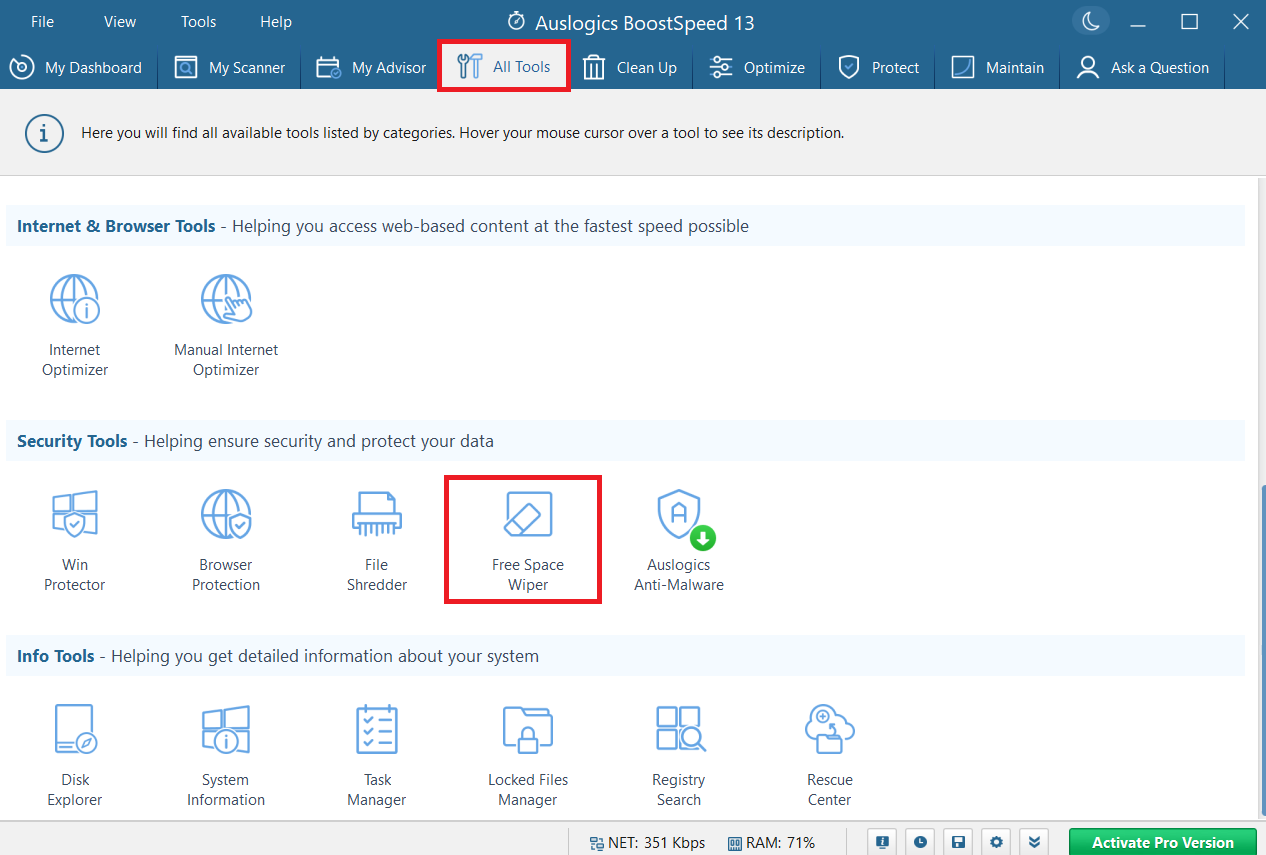
Task: Open the Registry Search tool
Action: (679, 756)
